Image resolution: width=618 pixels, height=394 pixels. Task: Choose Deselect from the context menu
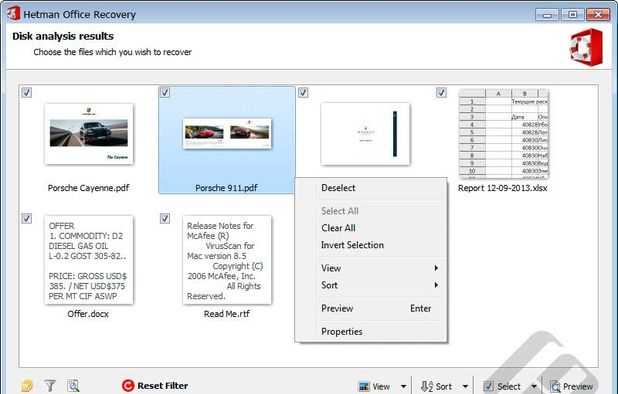(371, 188)
